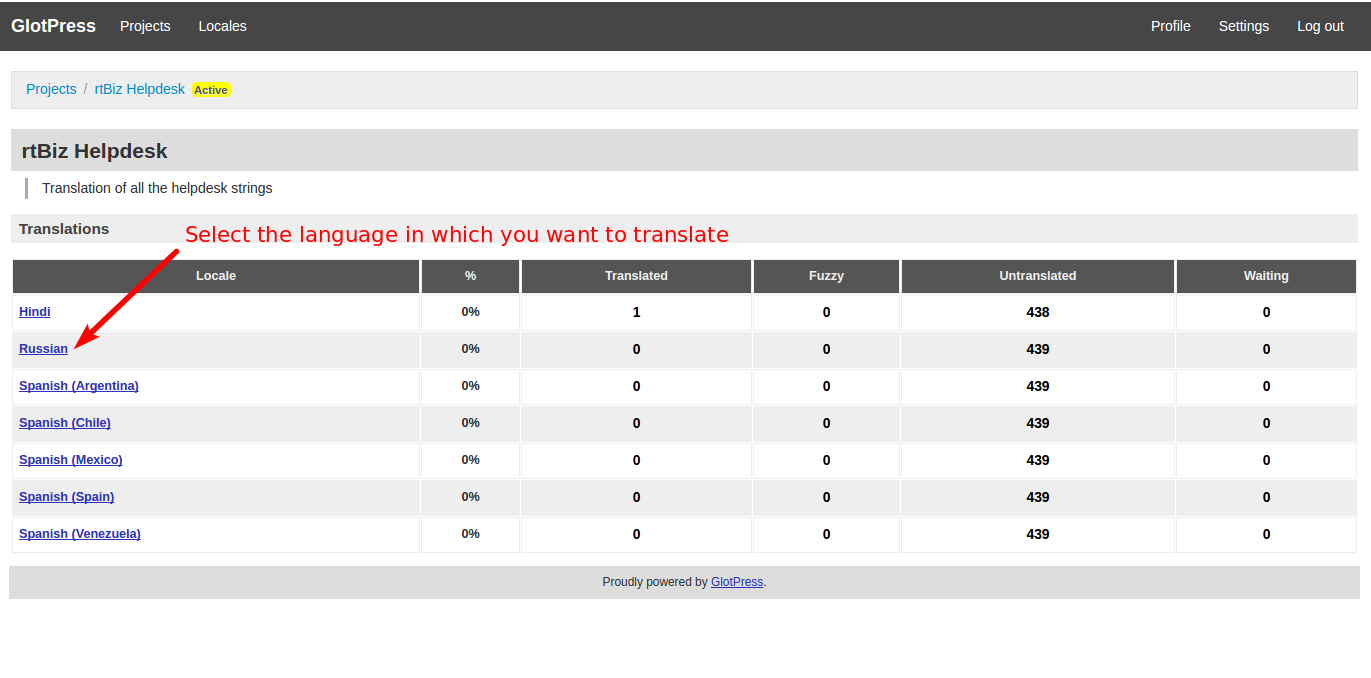Click the helpdesk strings description text
This screenshot has width=1371, height=678.
pyautogui.click(x=157, y=188)
